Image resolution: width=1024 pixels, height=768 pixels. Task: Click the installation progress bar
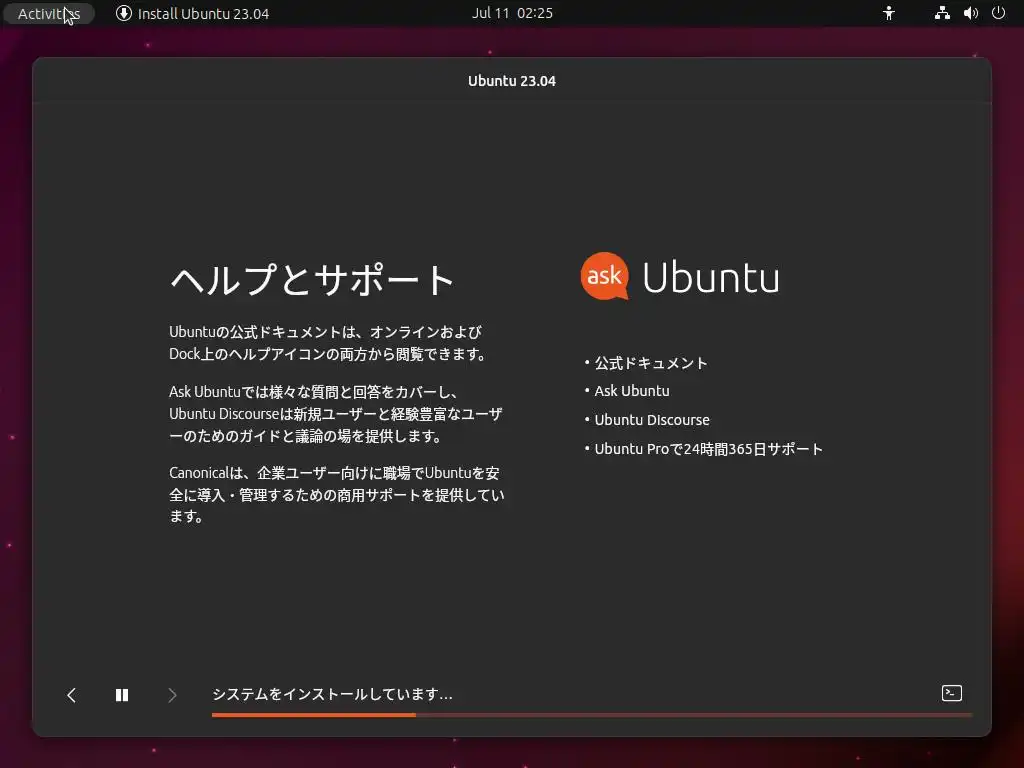point(592,715)
